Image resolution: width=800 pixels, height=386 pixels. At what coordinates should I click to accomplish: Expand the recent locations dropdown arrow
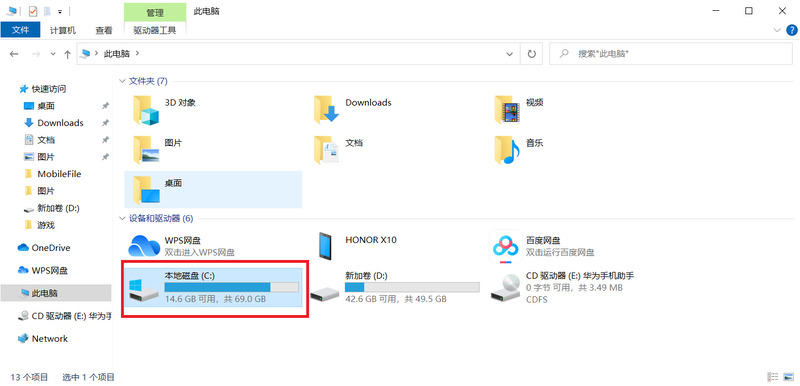(x=53, y=54)
